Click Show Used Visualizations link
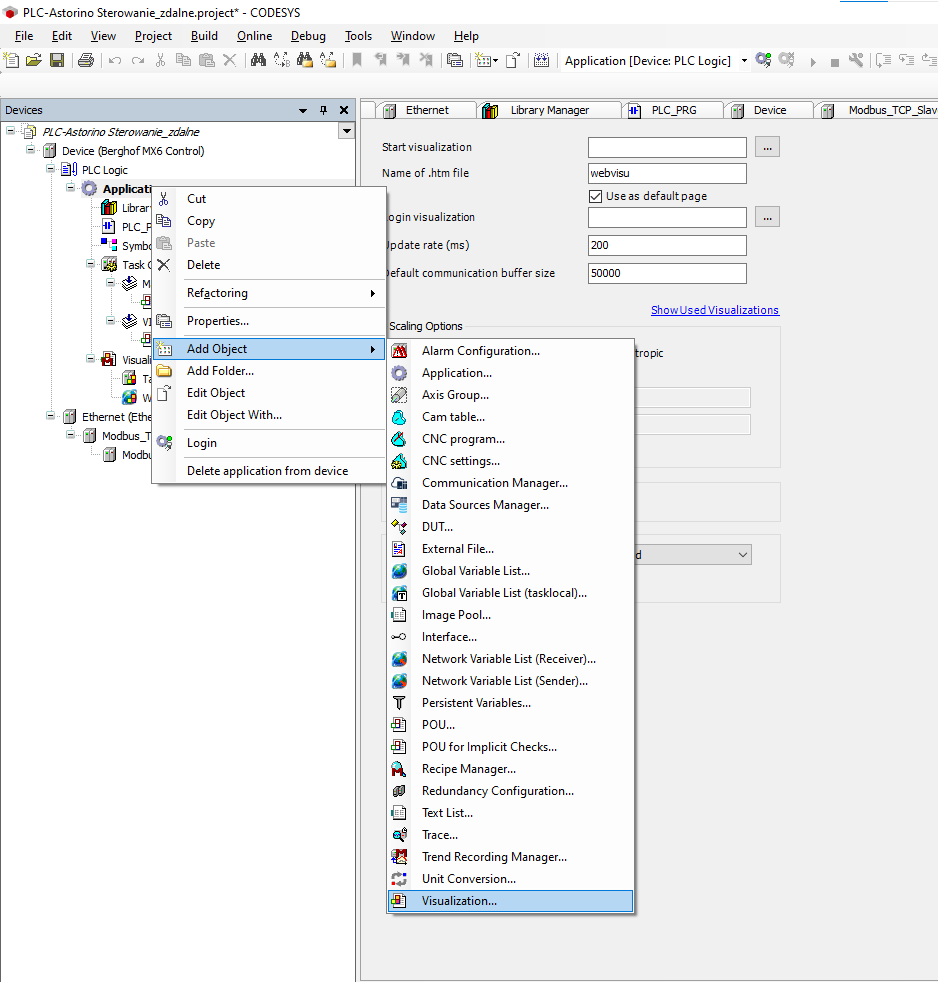Viewport: 938px width, 982px height. click(714, 310)
